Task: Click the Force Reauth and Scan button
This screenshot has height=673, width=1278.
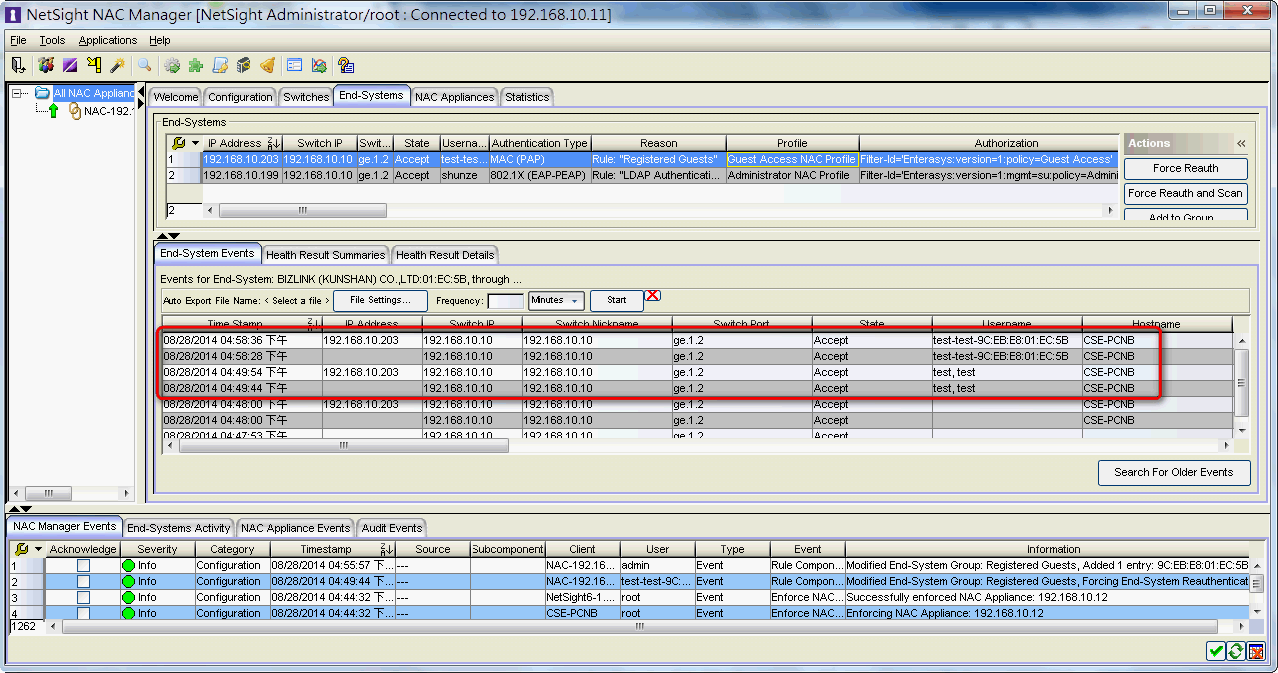Action: pyautogui.click(x=1186, y=193)
